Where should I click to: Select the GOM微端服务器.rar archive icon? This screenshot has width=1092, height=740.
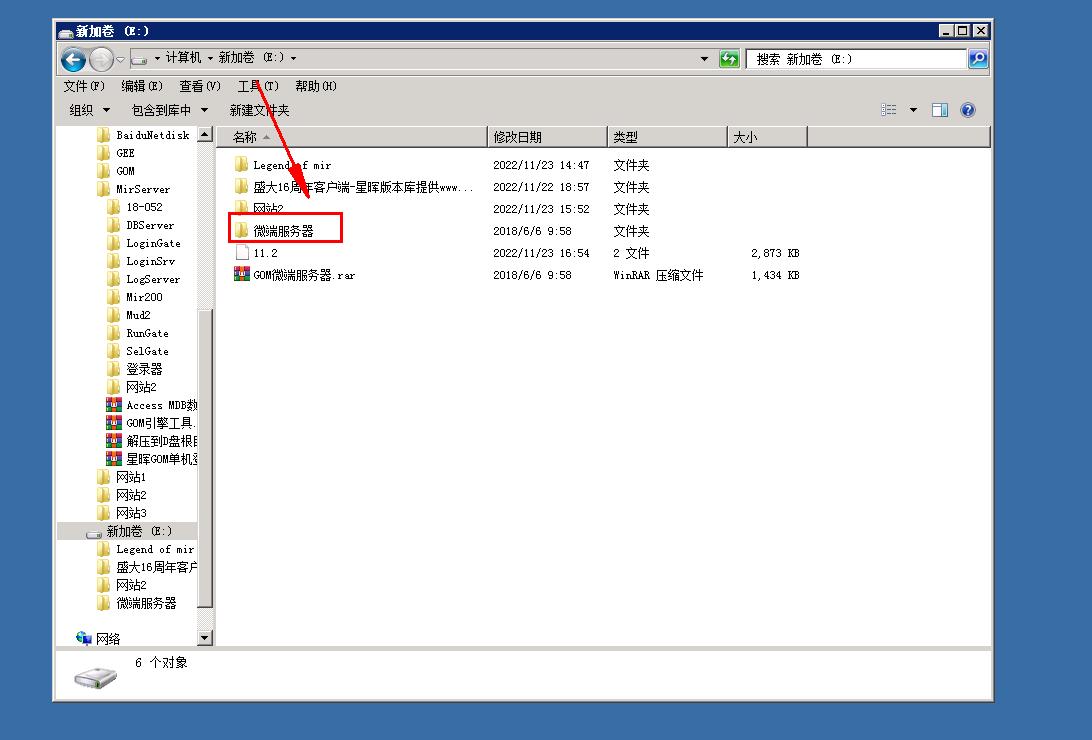(x=242, y=274)
